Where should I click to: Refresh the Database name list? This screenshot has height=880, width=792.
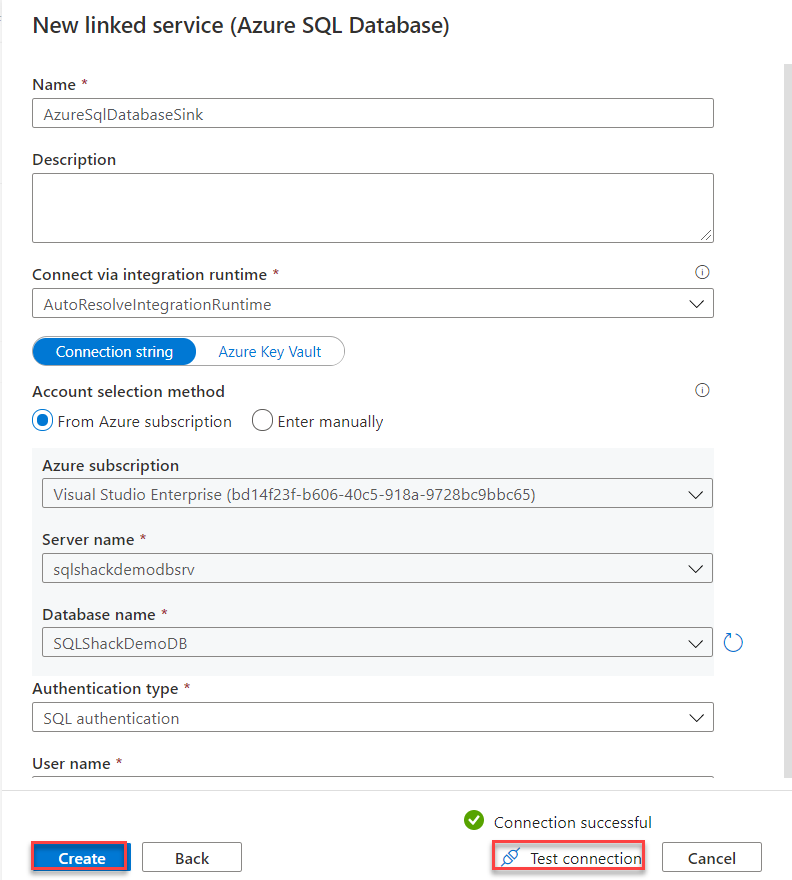click(x=733, y=642)
